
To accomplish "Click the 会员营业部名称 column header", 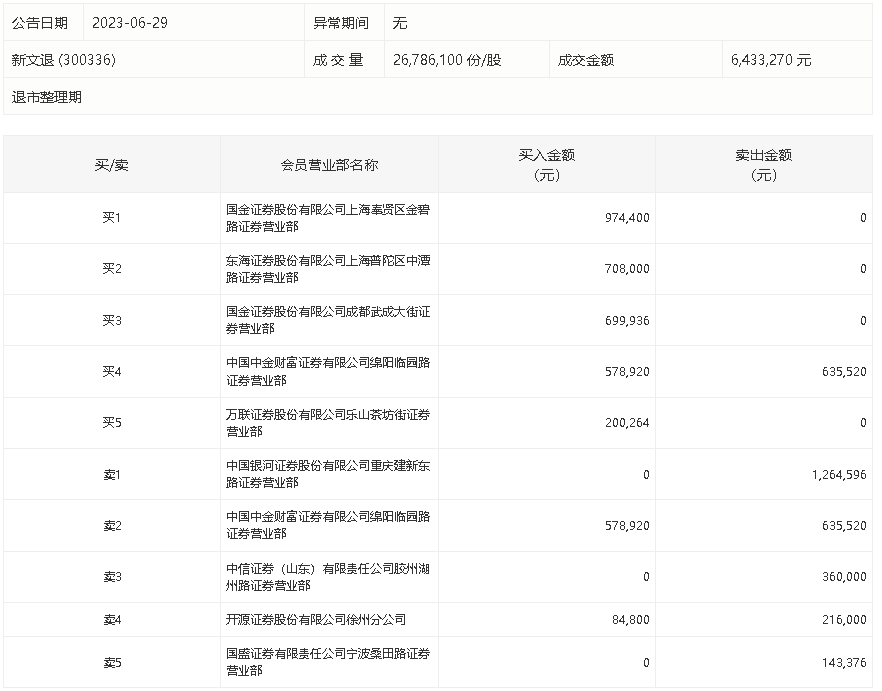I will tap(329, 165).
